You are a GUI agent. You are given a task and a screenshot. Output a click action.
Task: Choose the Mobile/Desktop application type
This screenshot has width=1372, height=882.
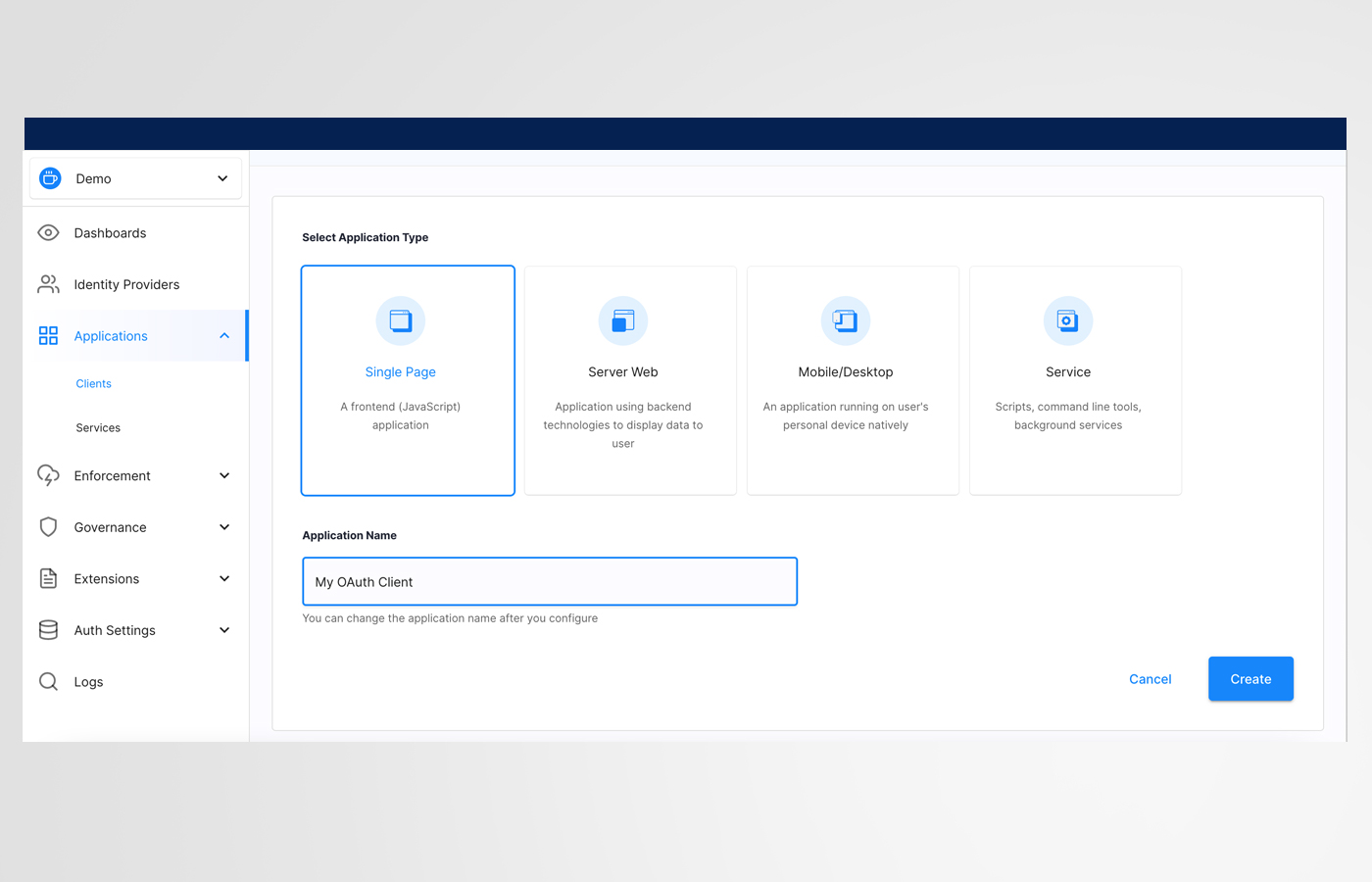point(853,380)
